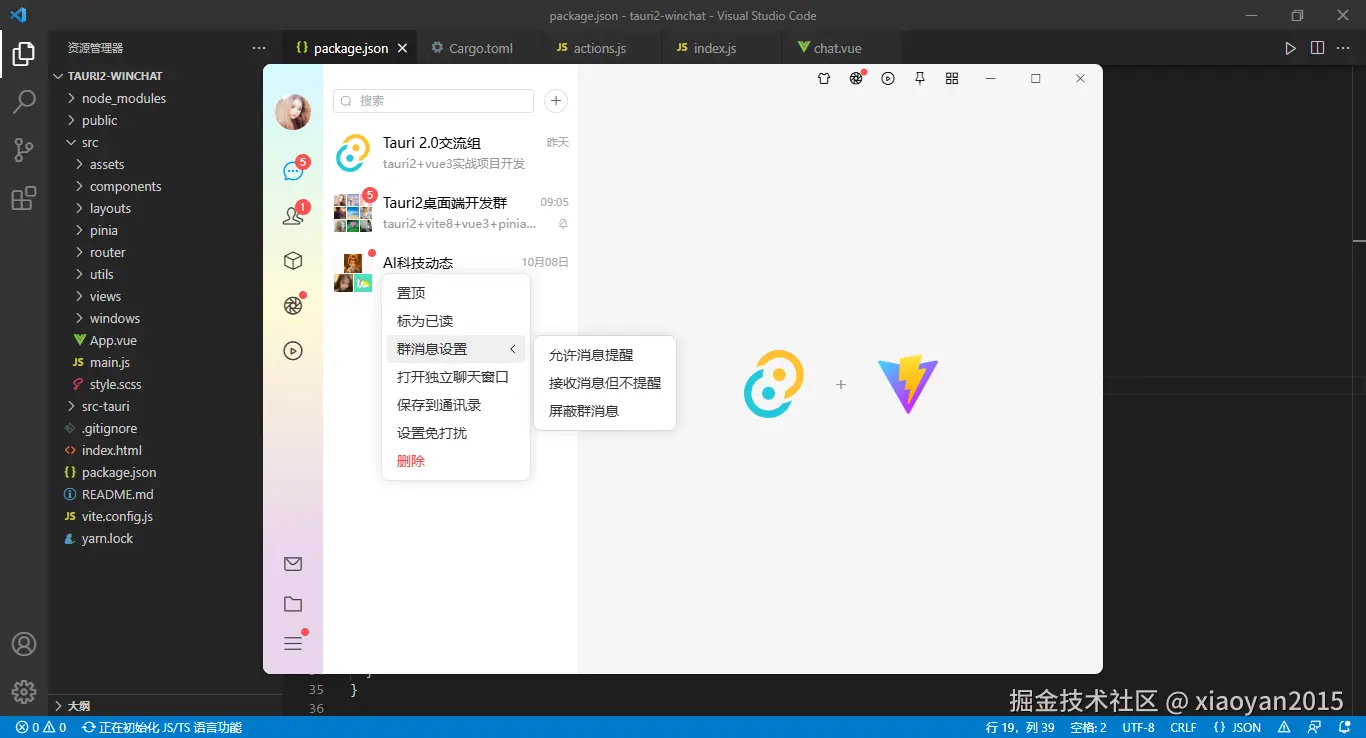Select 允许消息提醒 submenu option

(x=605, y=355)
